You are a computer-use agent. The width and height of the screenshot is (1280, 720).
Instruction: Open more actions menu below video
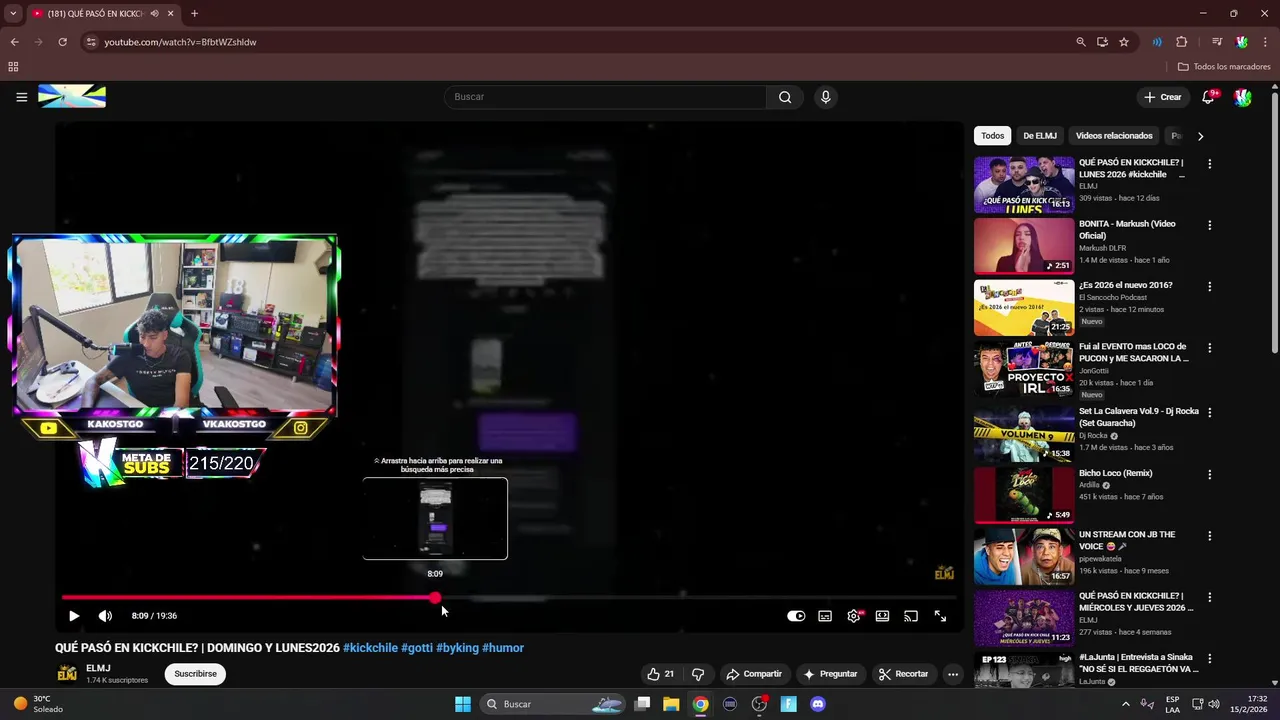[x=953, y=674]
